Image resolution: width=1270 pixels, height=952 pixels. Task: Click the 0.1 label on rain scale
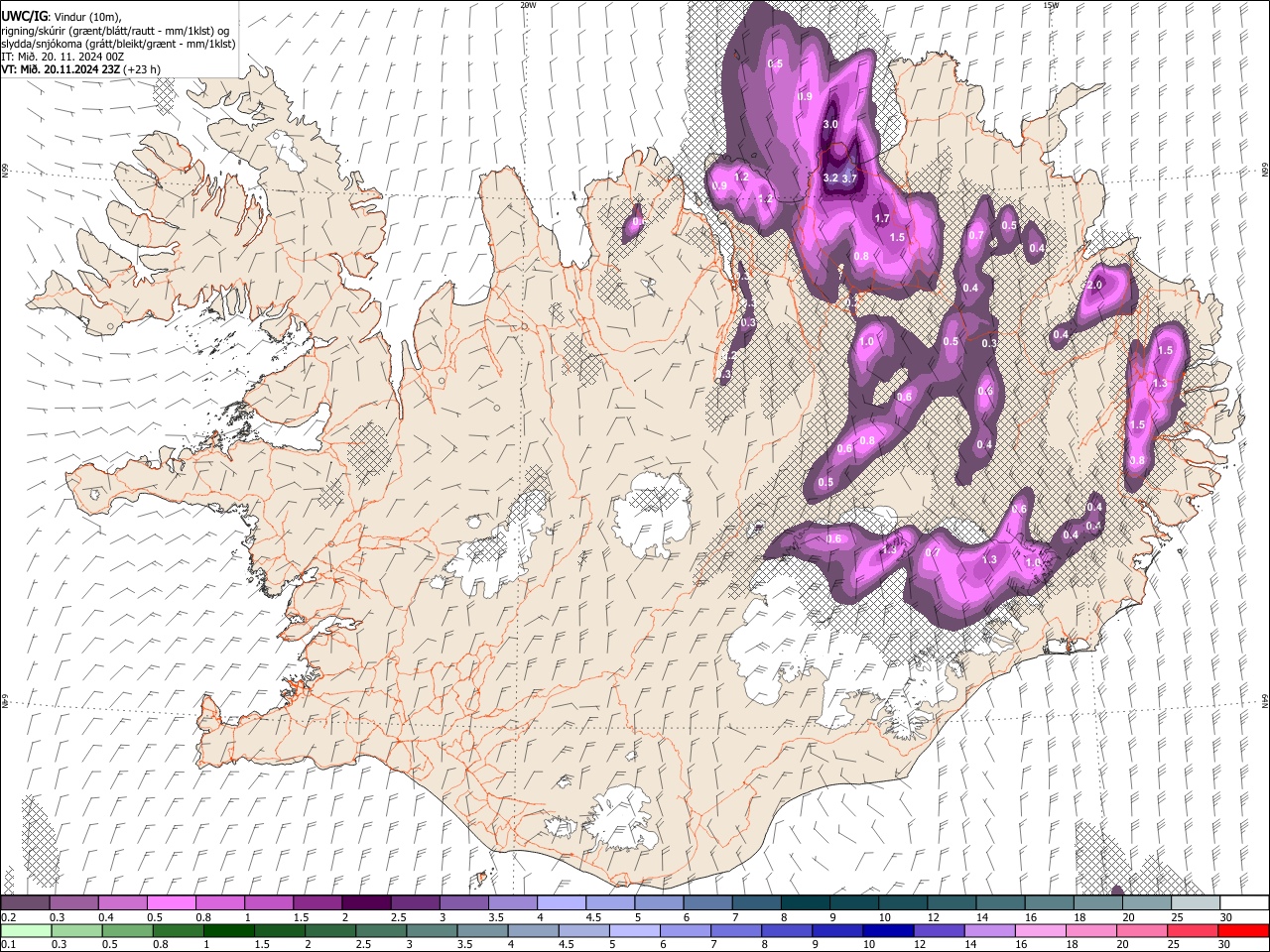(x=8, y=944)
